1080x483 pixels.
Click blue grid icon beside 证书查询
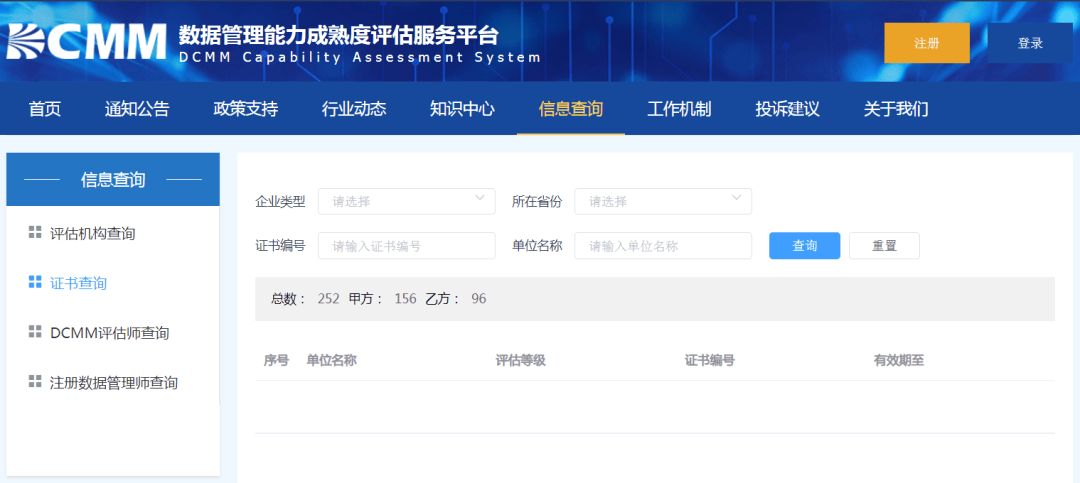35,282
